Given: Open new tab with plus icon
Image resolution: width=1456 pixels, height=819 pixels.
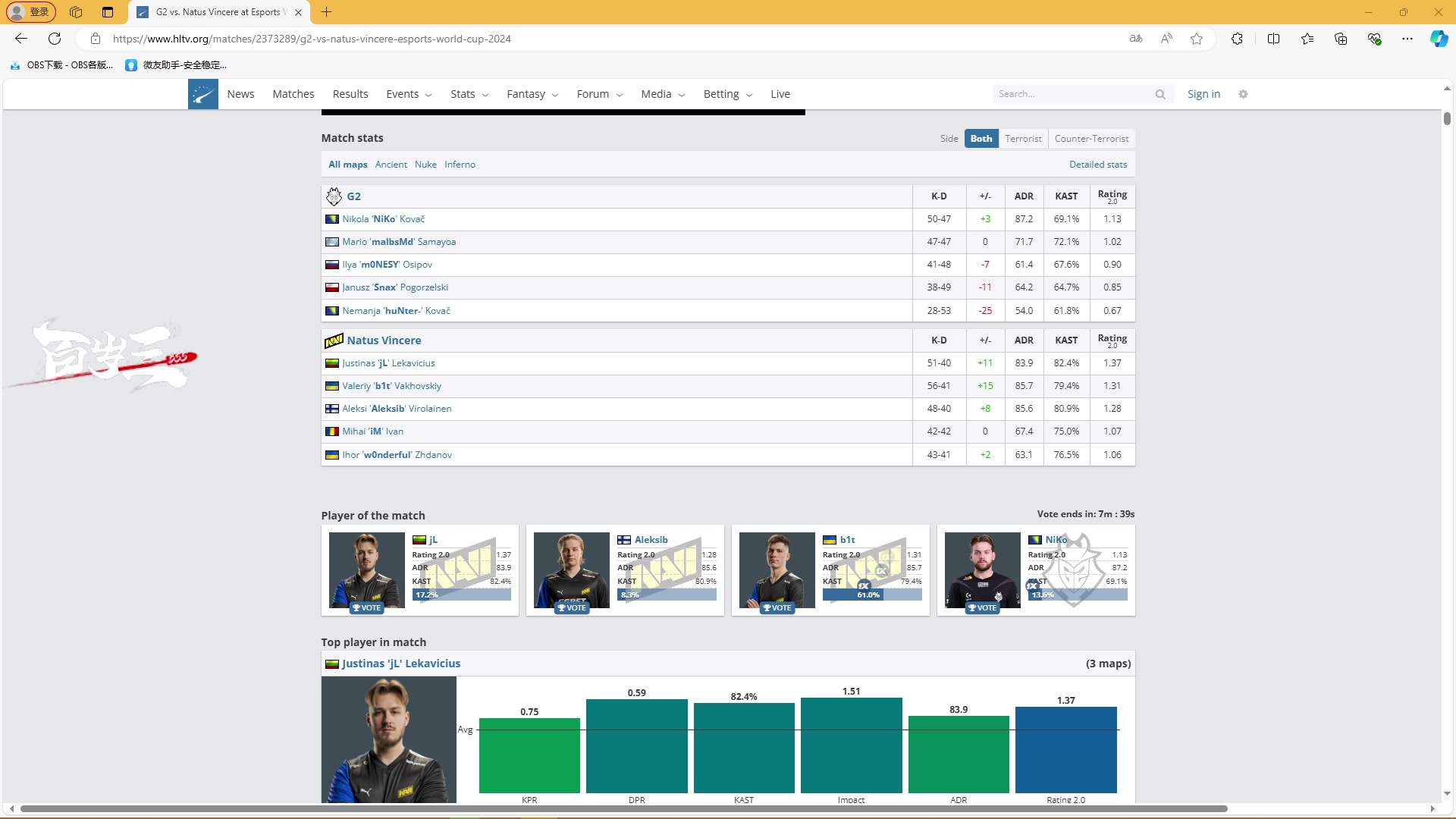Looking at the screenshot, I should (x=327, y=12).
